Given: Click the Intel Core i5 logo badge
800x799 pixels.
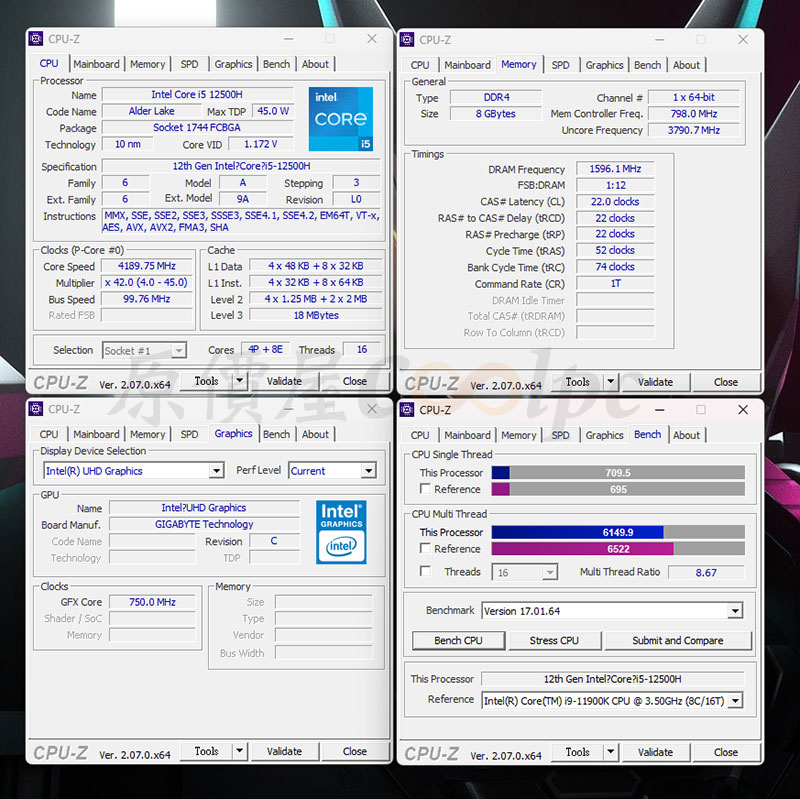Looking at the screenshot, I should click(341, 119).
